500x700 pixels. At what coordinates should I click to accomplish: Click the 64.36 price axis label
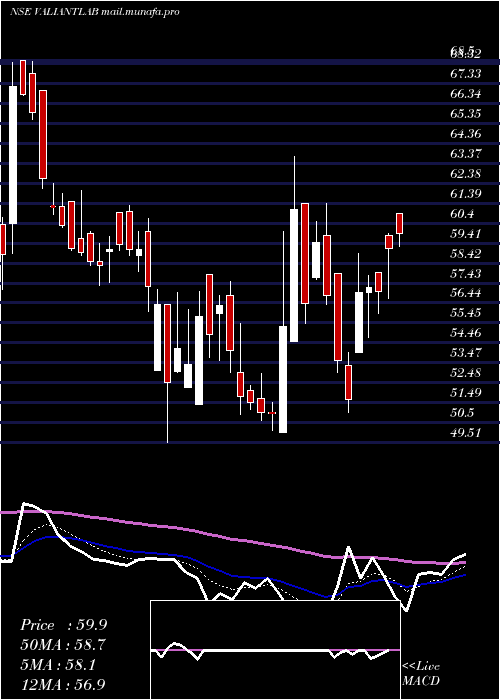point(466,133)
